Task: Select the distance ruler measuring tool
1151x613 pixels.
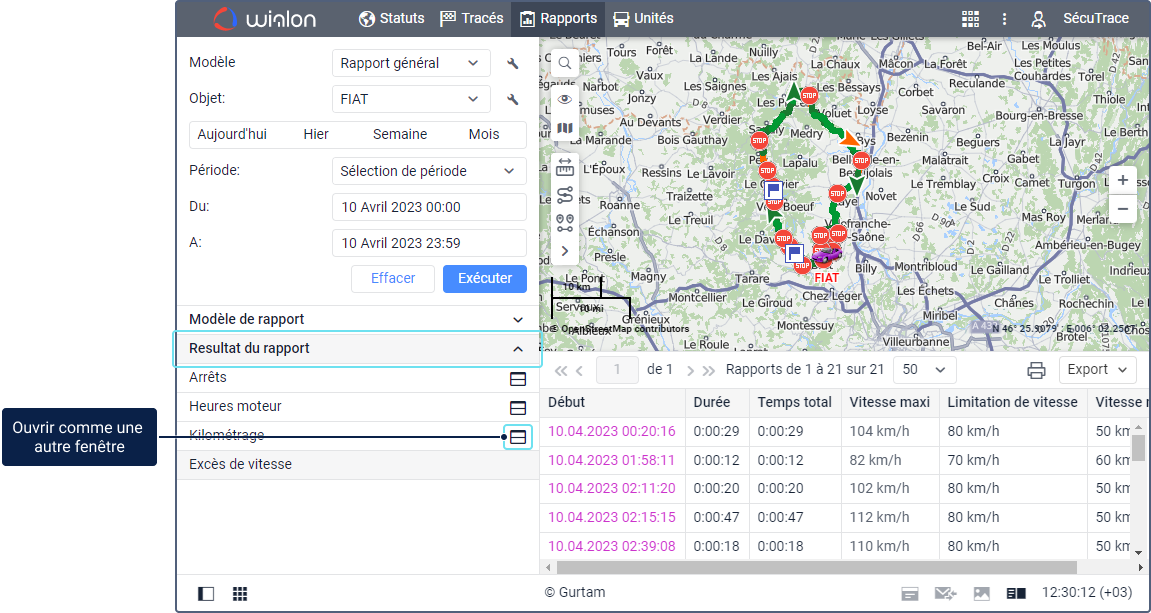Action: [565, 166]
